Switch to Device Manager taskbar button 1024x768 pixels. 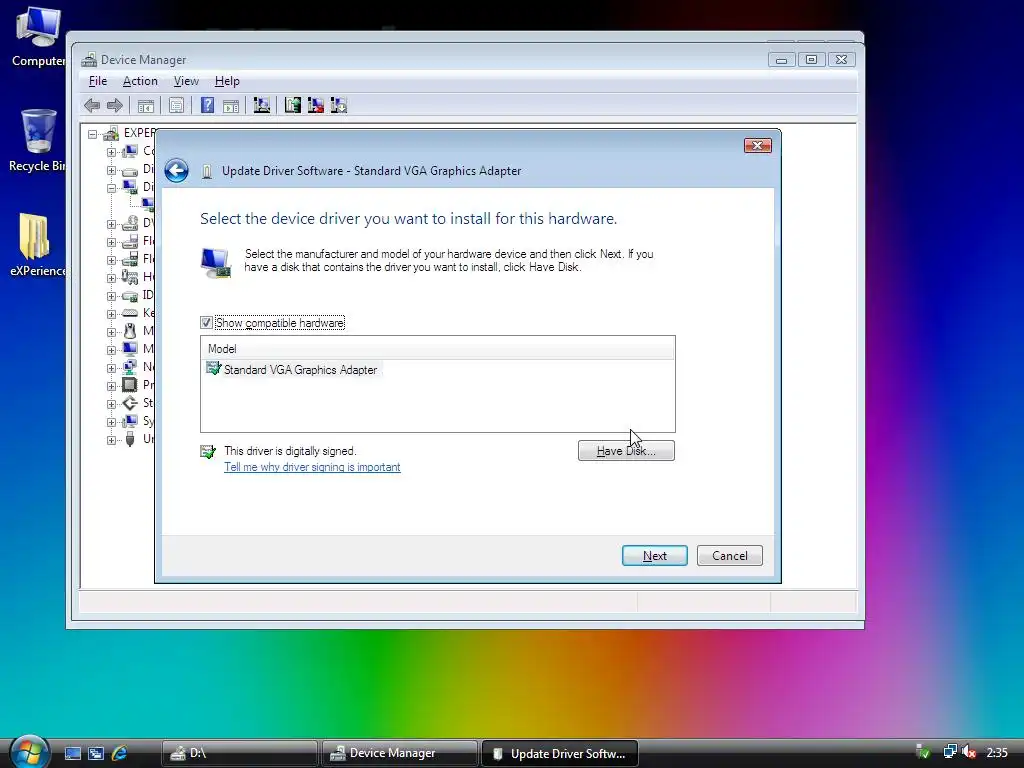click(400, 753)
